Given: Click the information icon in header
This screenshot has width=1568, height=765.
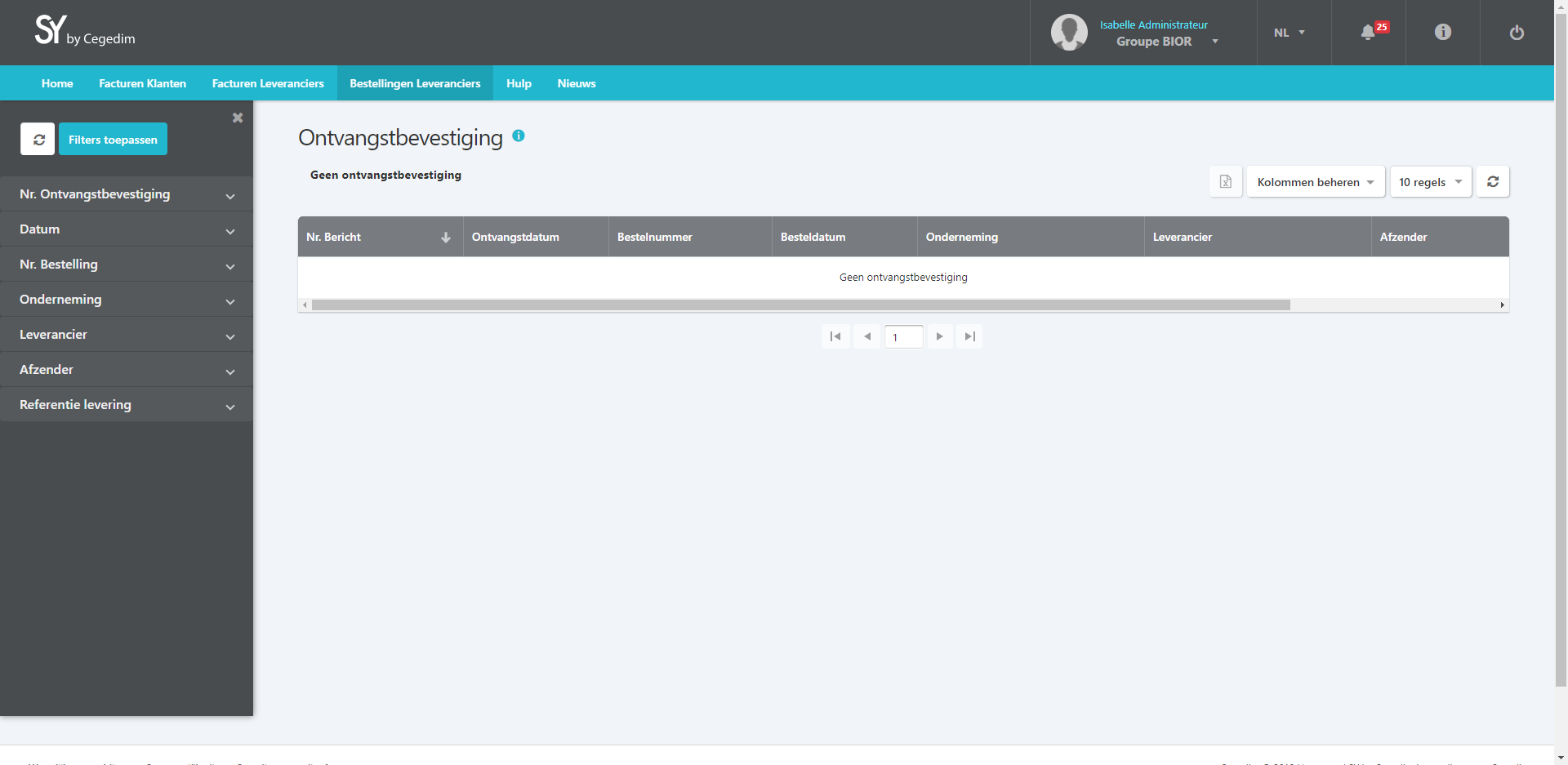Looking at the screenshot, I should [x=1443, y=32].
